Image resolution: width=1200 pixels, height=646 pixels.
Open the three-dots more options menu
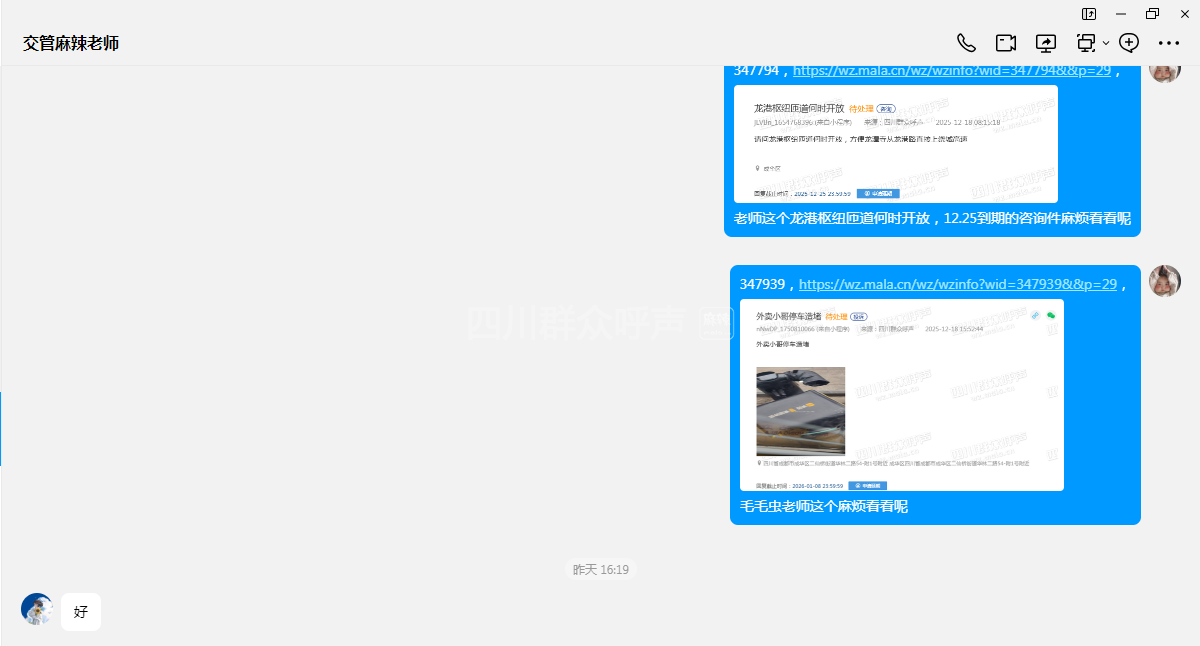[1169, 43]
